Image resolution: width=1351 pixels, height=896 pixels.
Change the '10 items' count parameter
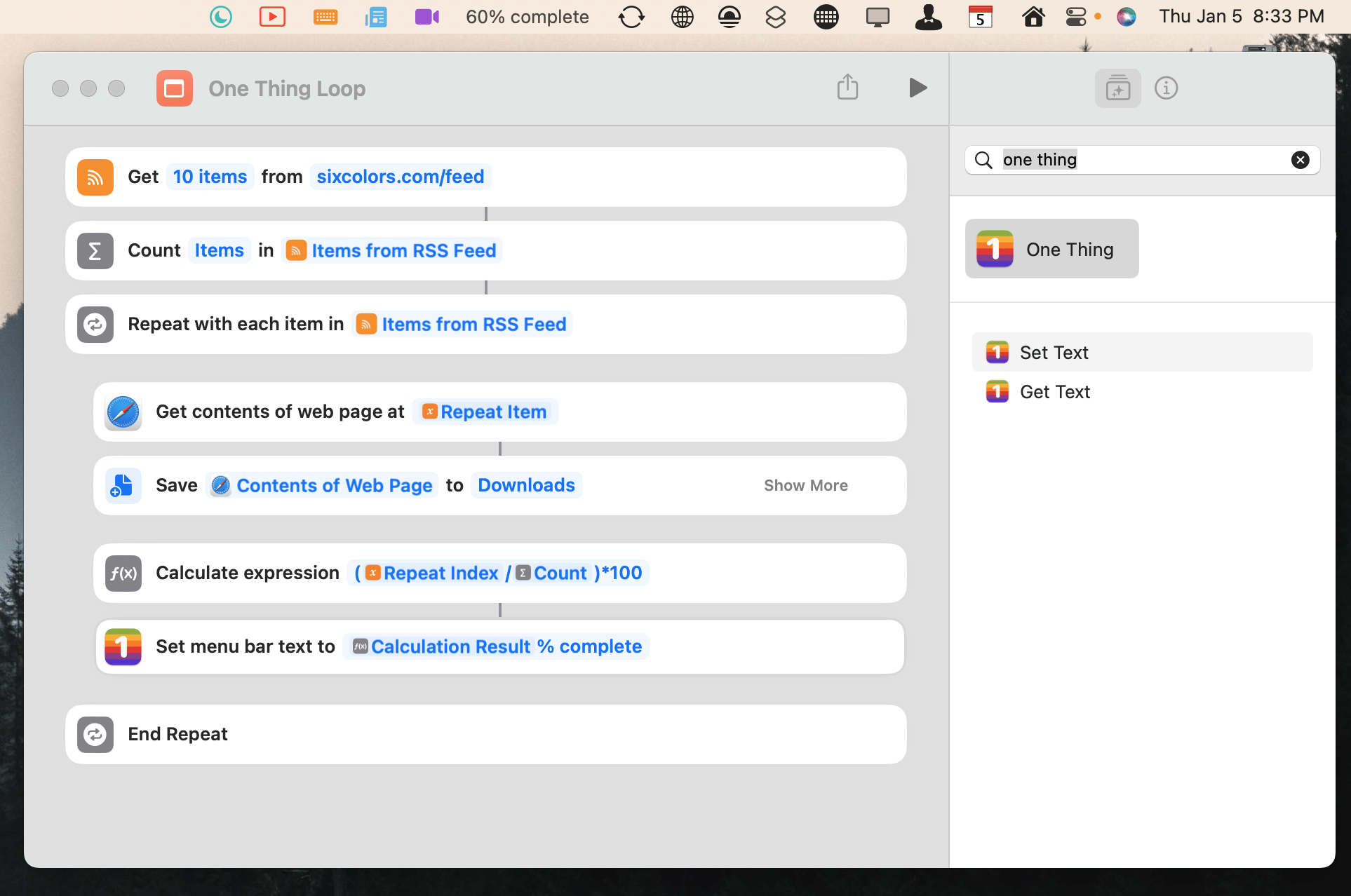tap(210, 177)
